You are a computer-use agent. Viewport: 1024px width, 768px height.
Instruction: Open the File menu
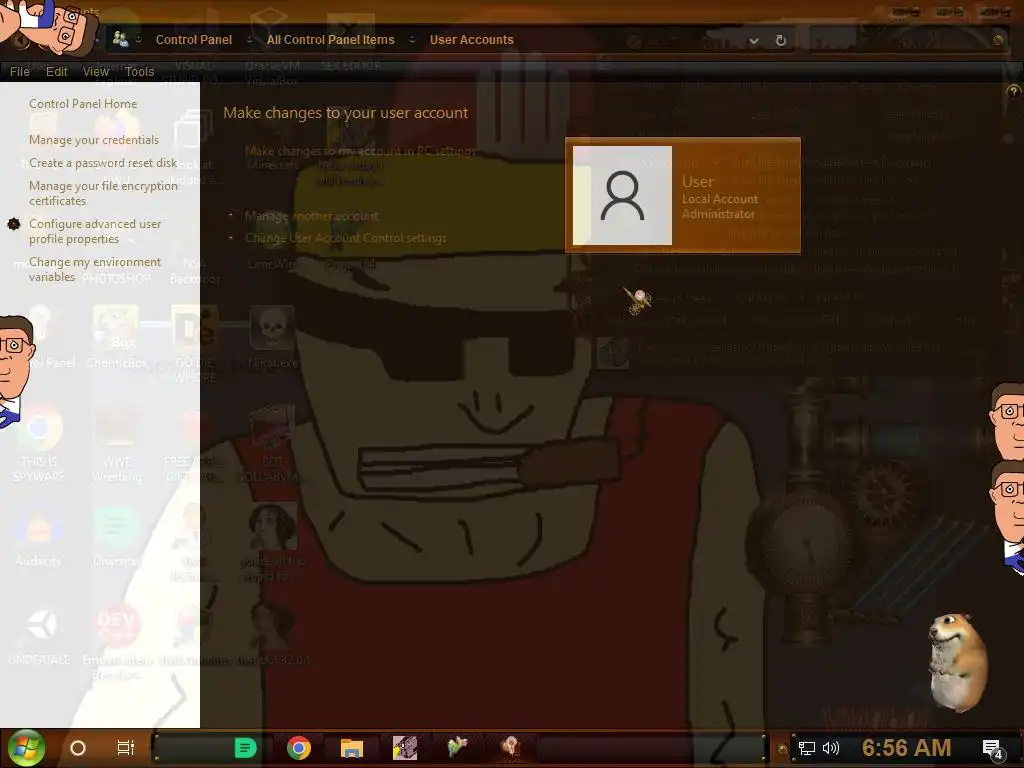coord(20,71)
